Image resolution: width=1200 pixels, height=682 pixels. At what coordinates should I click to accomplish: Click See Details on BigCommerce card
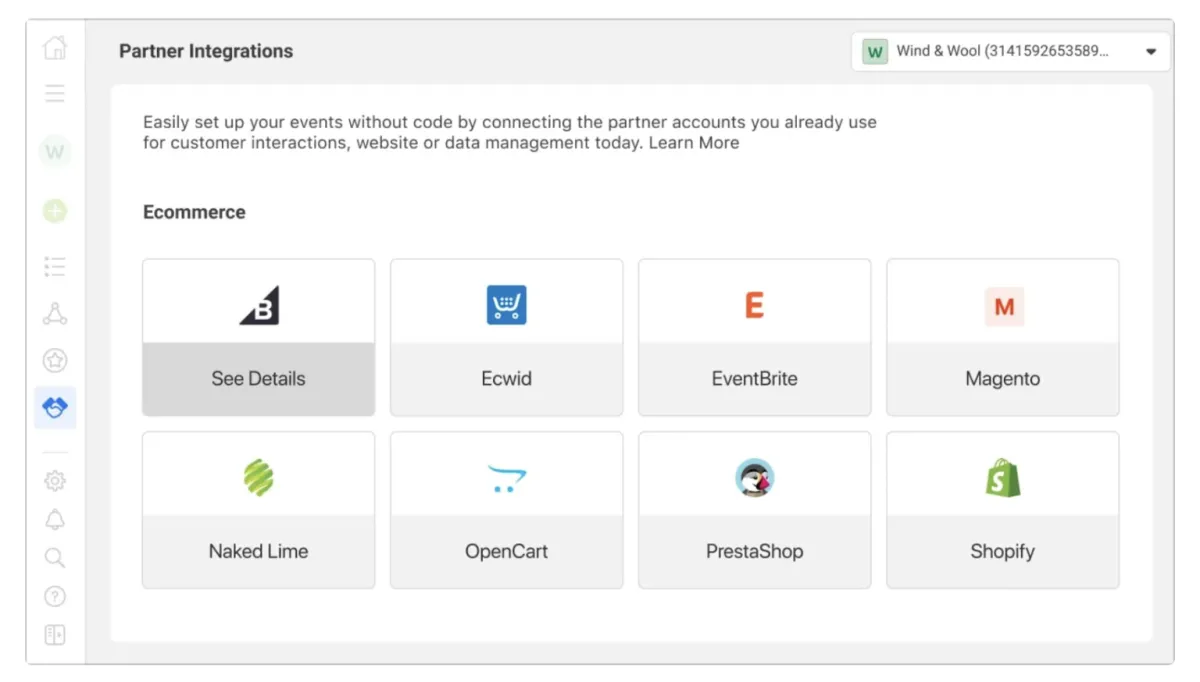258,379
